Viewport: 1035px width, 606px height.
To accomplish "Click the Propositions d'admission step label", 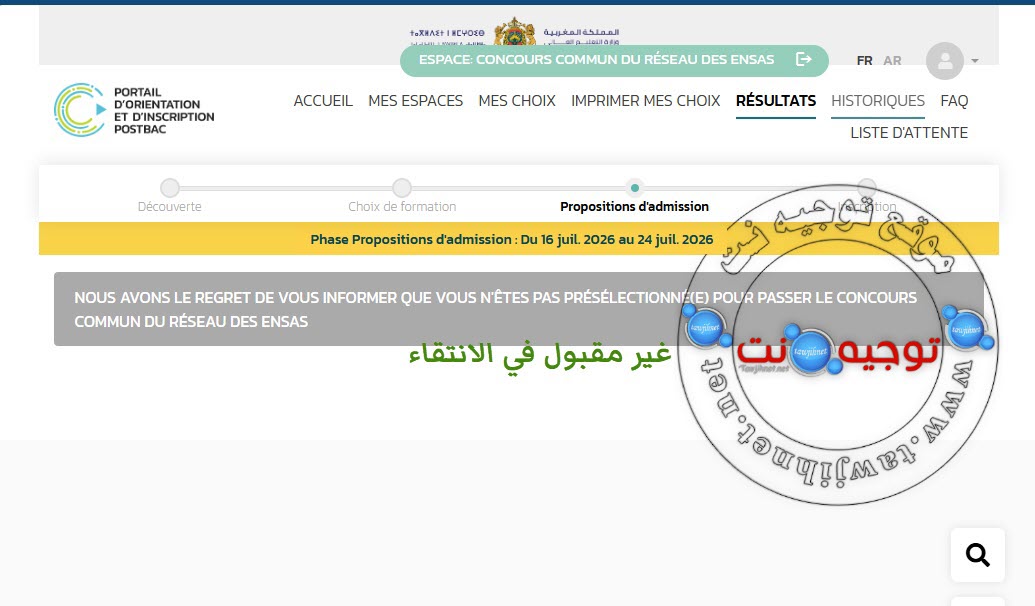I will tap(634, 207).
